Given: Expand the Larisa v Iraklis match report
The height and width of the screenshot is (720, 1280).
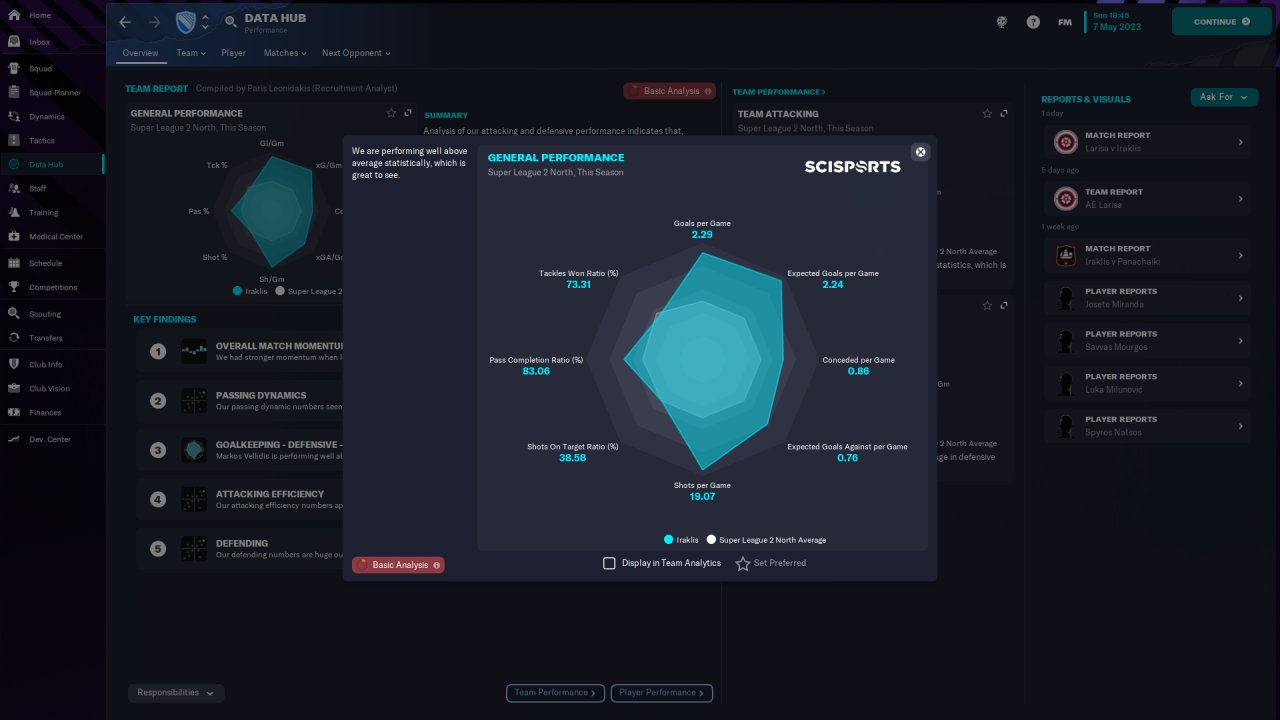Looking at the screenshot, I should [x=1147, y=142].
